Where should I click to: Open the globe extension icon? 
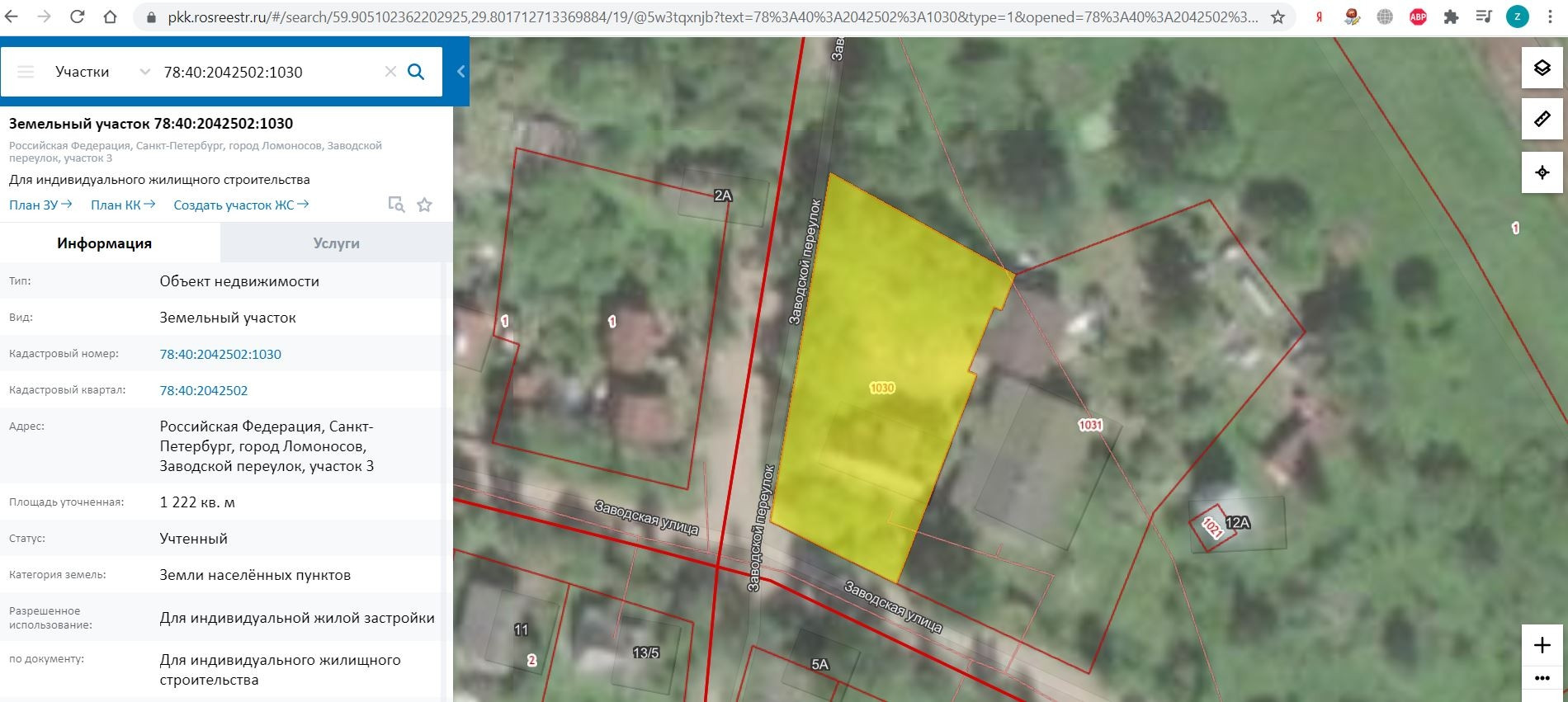pyautogui.click(x=1385, y=16)
